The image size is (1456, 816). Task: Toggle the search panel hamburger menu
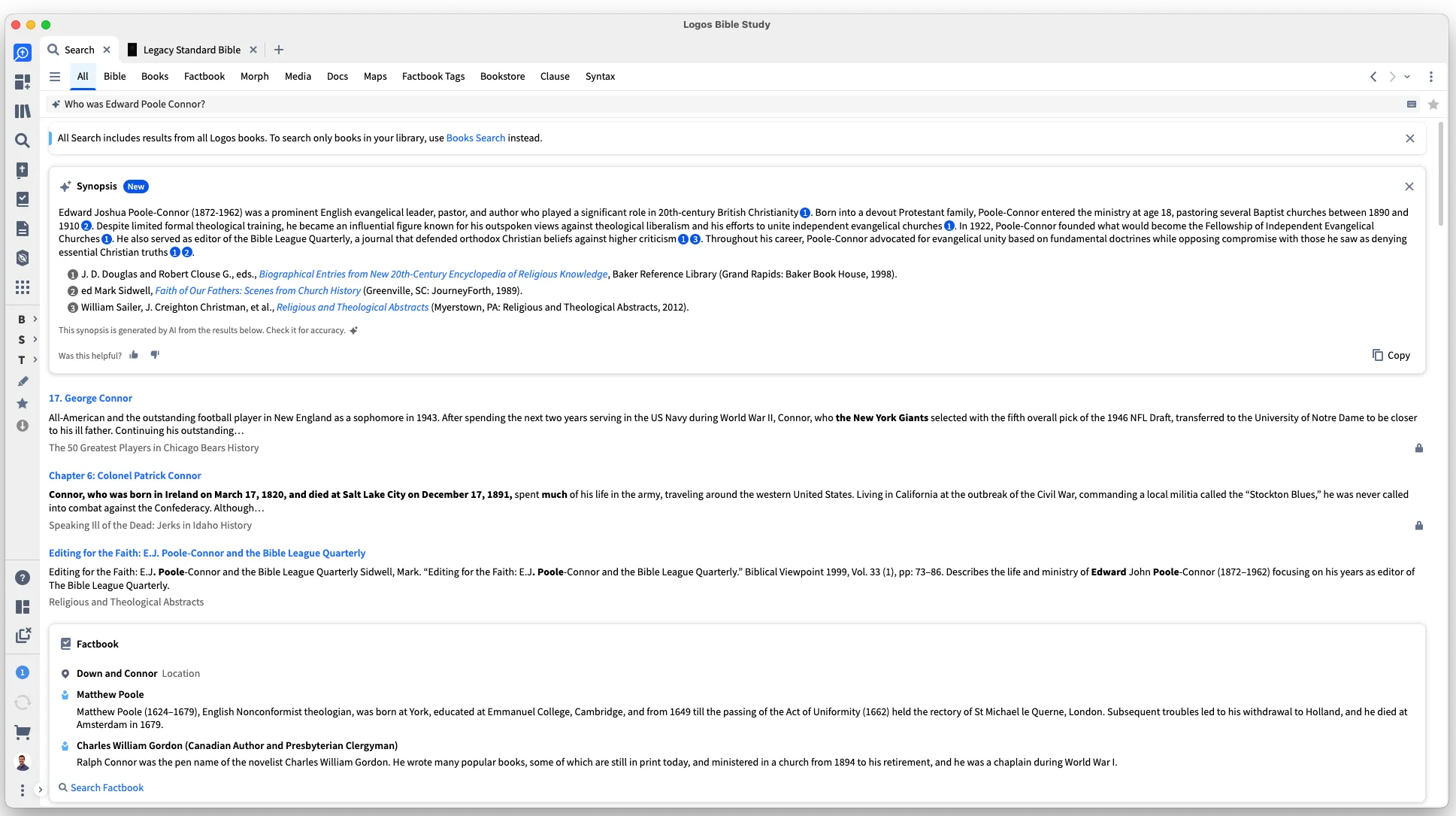tap(55, 77)
